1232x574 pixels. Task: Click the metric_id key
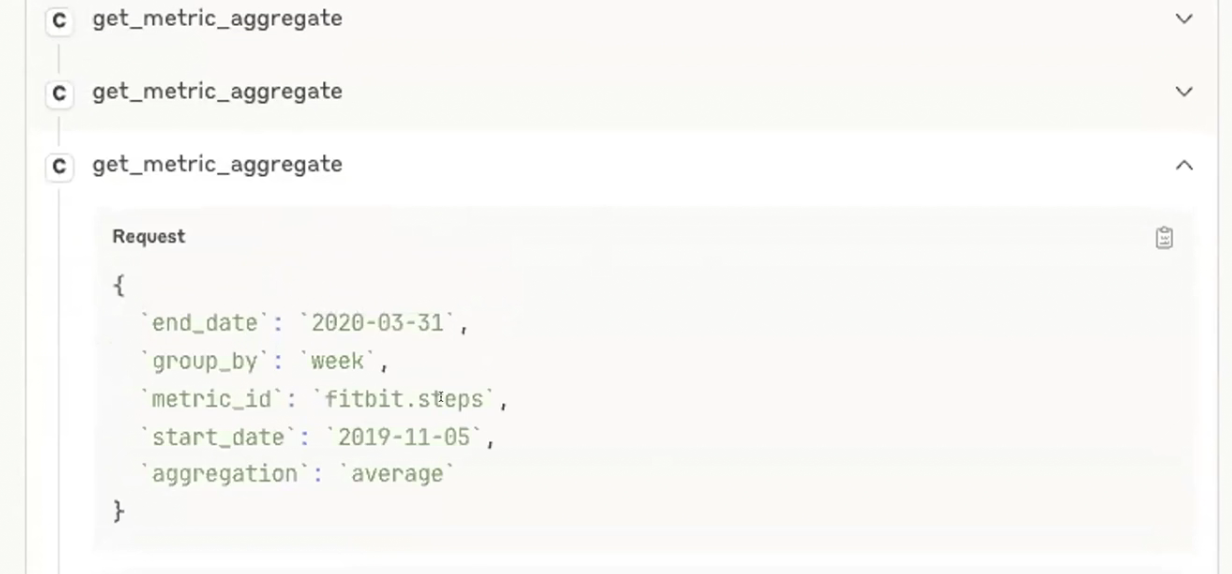pyautogui.click(x=212, y=399)
